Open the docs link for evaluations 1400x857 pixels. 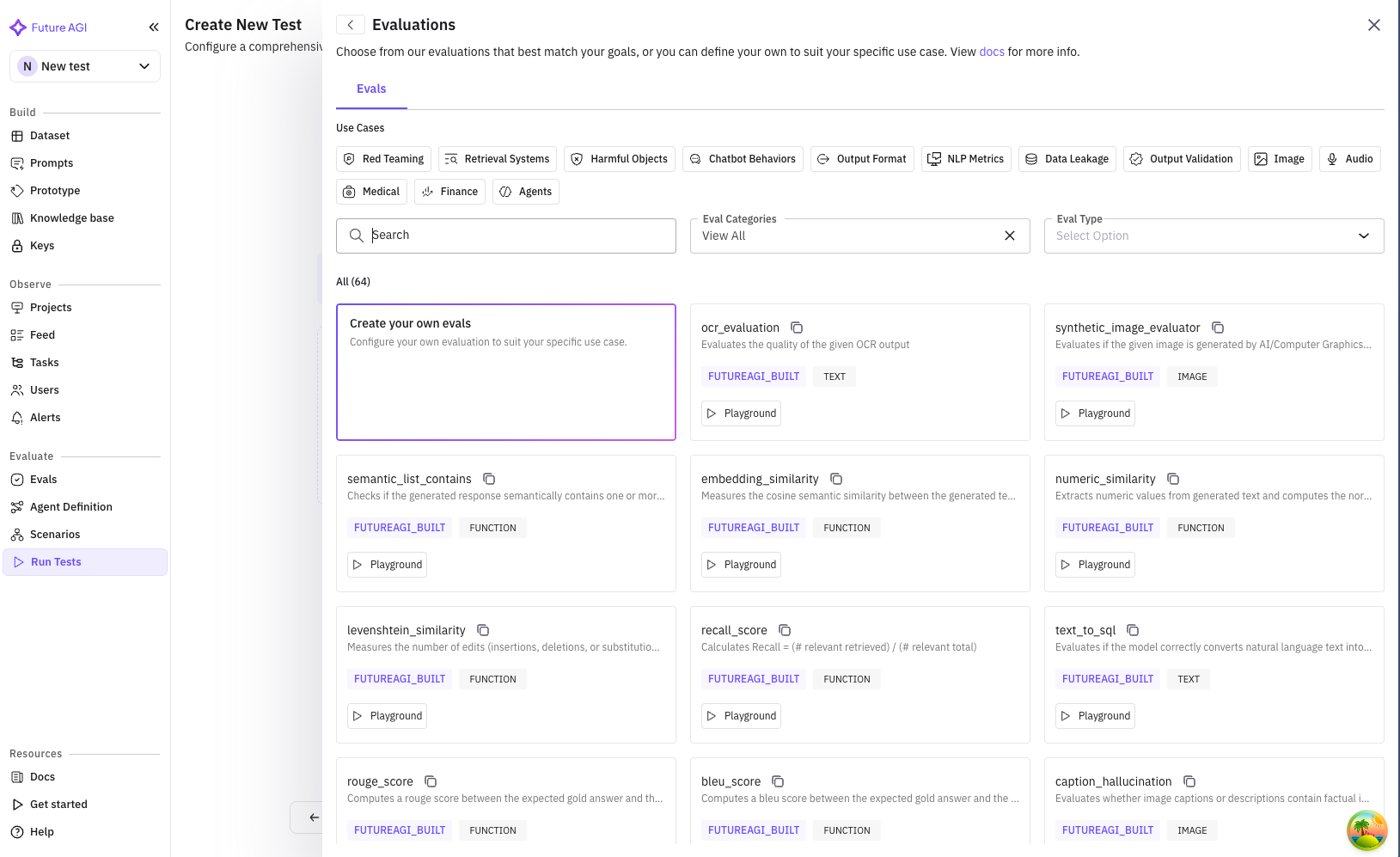[x=991, y=52]
